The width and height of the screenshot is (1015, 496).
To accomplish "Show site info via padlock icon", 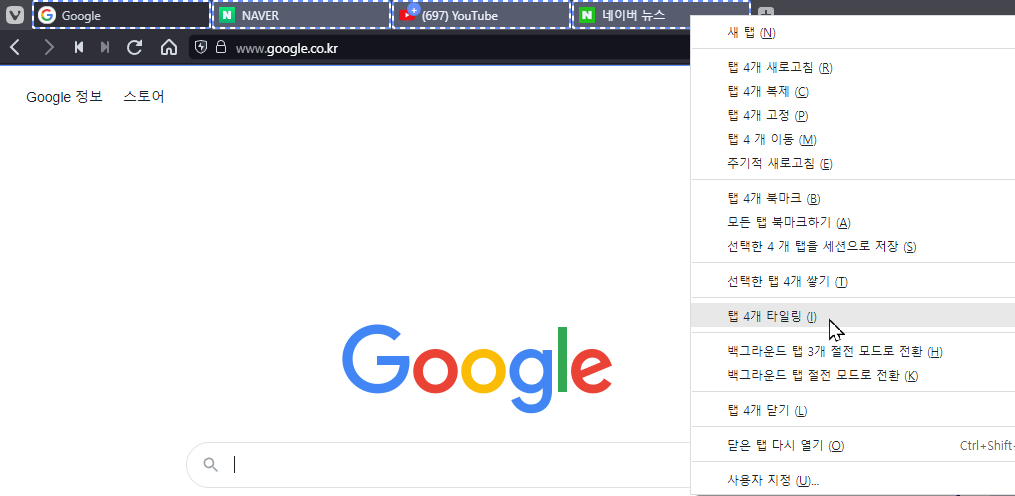I will point(221,47).
